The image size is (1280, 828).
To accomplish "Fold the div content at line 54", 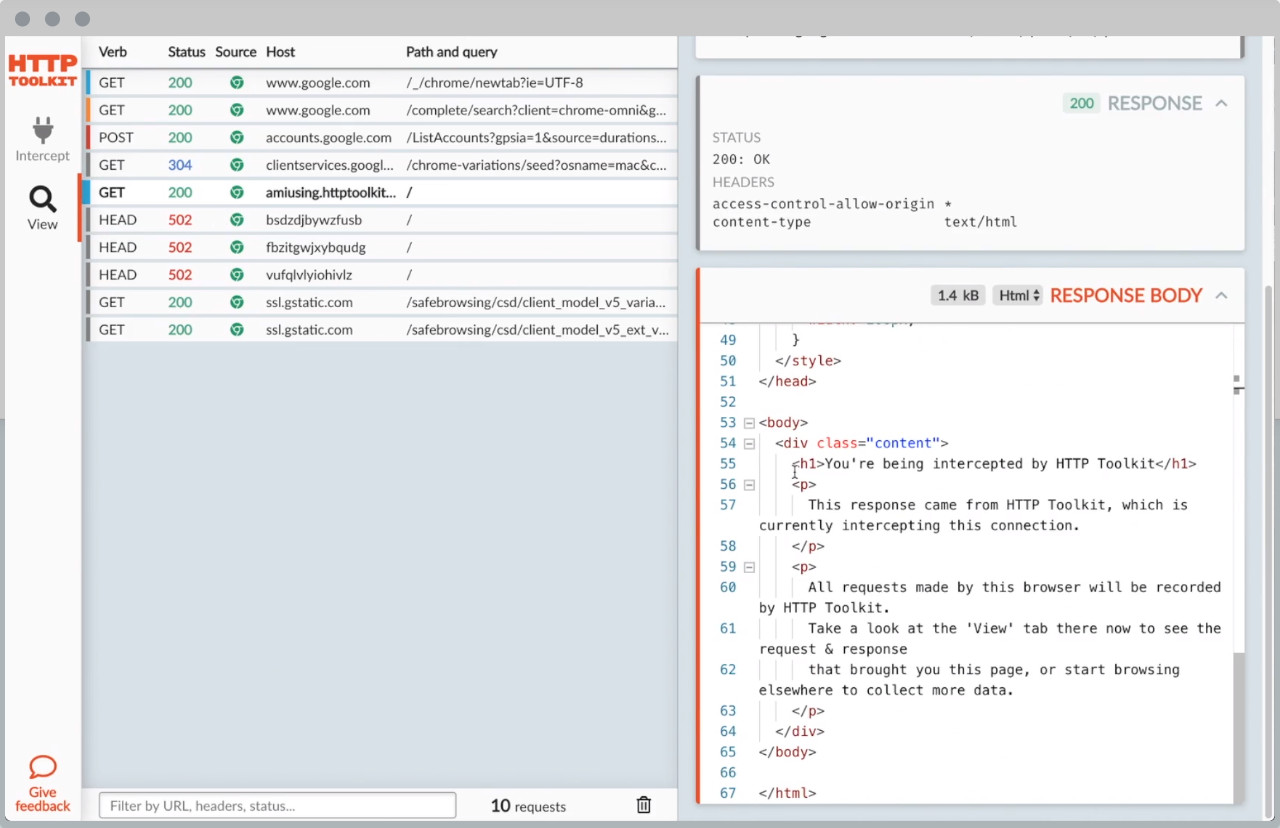I will pos(748,443).
